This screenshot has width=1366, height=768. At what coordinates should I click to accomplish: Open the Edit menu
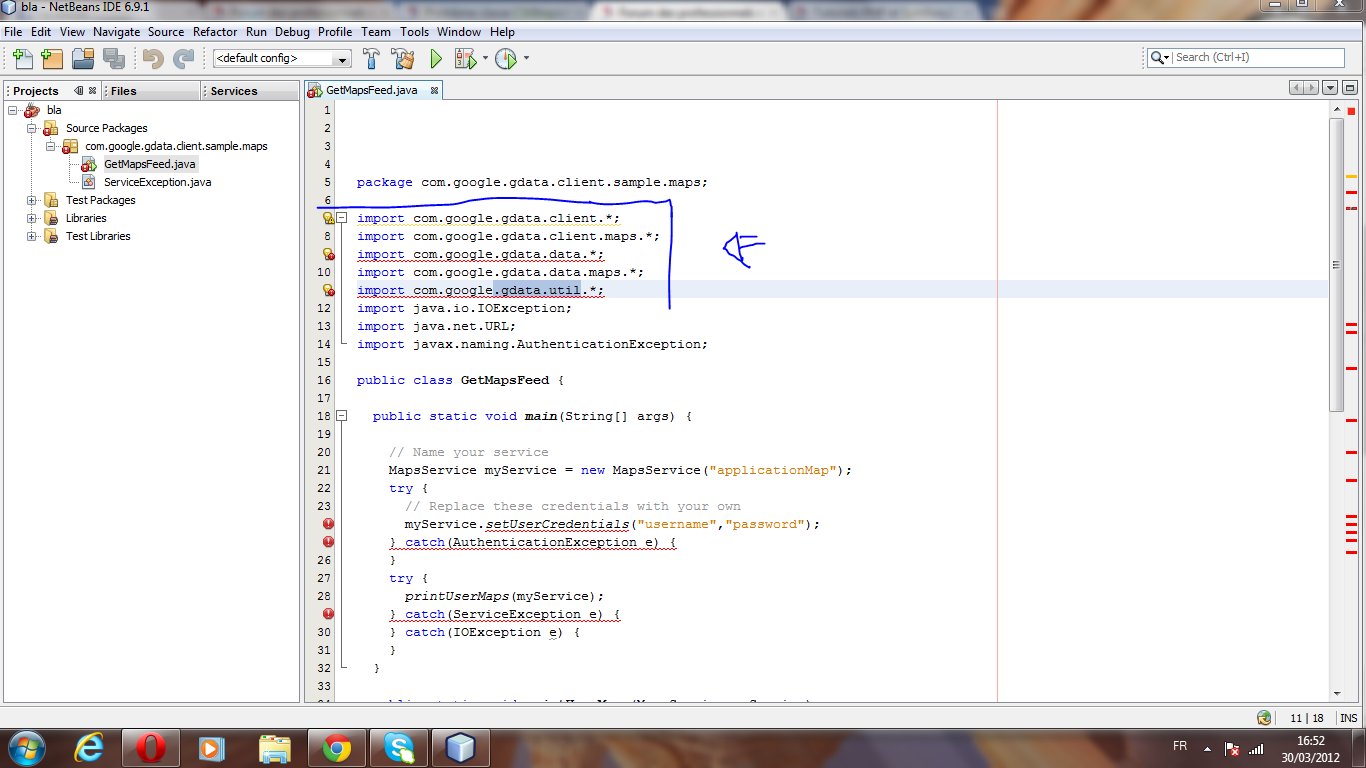(41, 32)
